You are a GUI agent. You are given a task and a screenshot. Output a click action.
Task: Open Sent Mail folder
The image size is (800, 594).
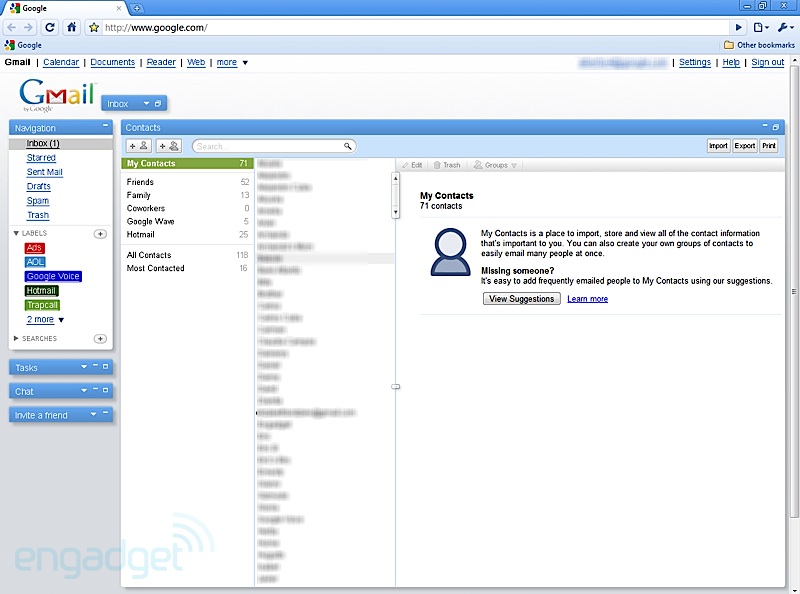pos(44,172)
